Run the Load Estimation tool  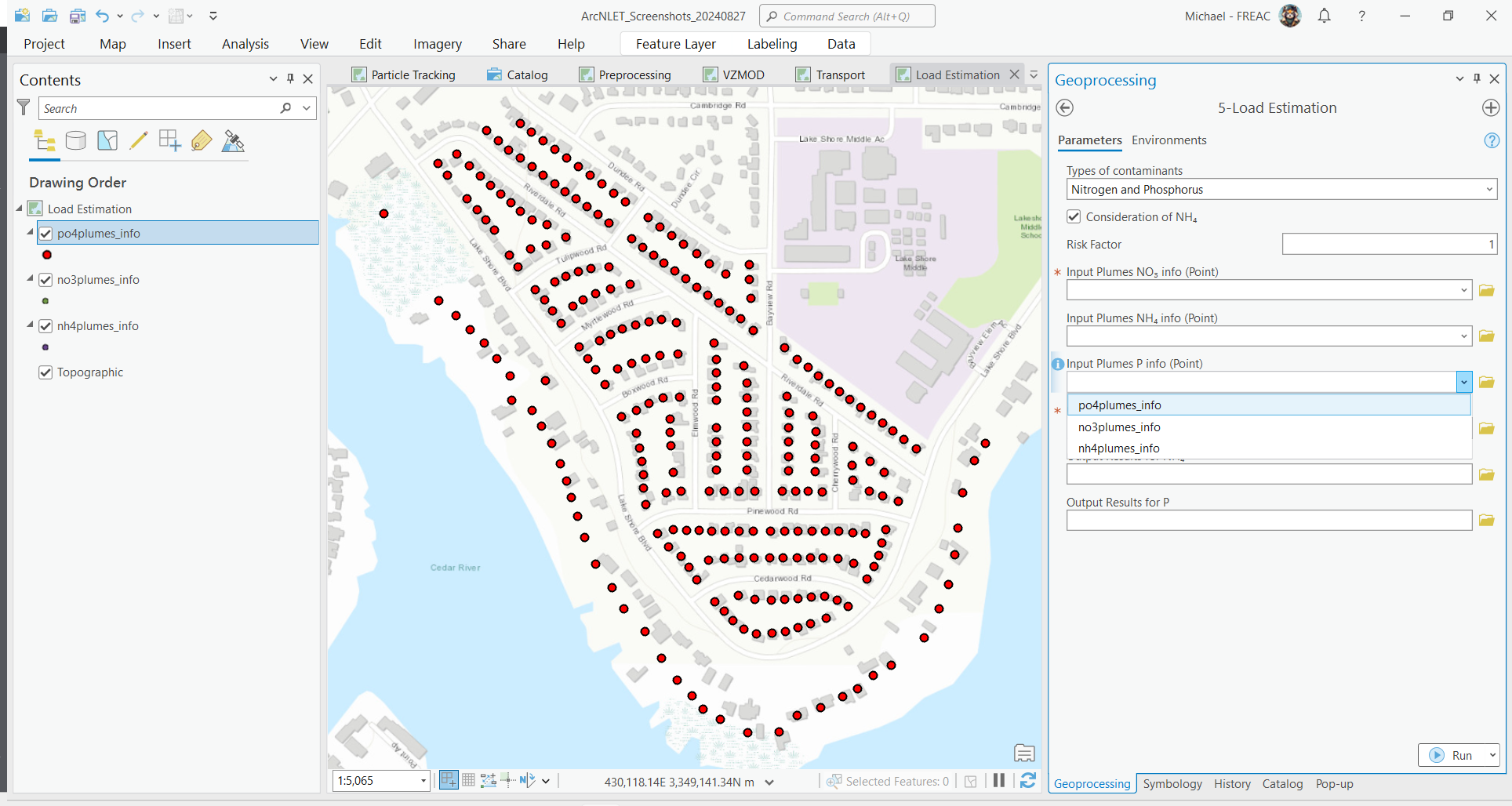coord(1452,755)
